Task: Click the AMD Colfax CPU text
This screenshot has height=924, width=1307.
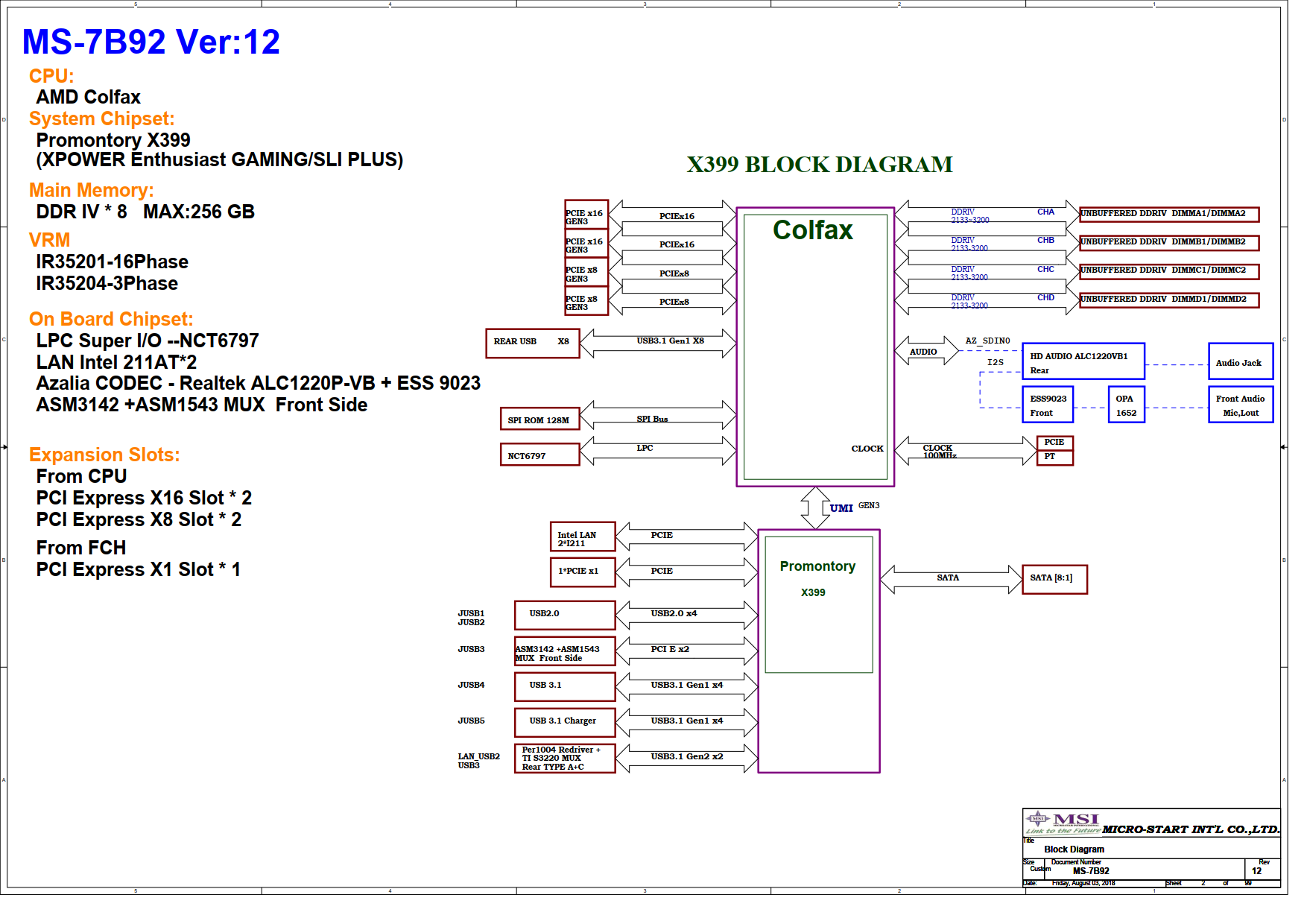Action: pos(88,97)
